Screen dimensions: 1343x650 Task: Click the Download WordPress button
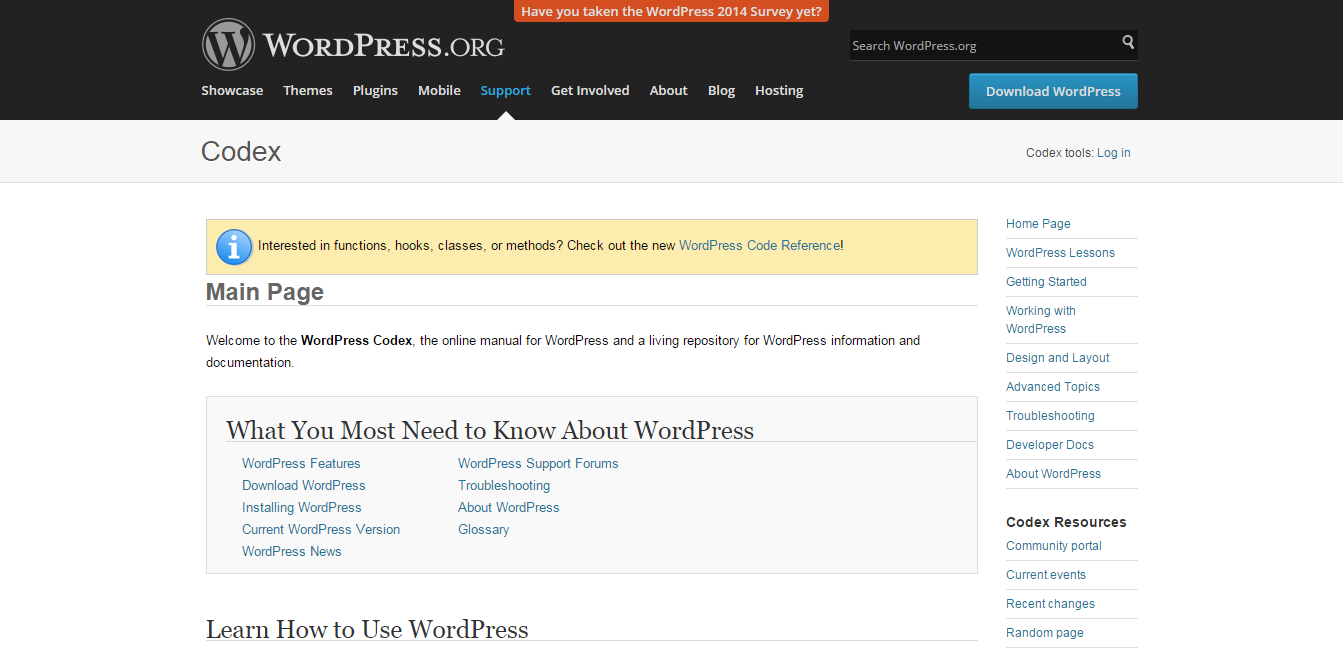1053,91
